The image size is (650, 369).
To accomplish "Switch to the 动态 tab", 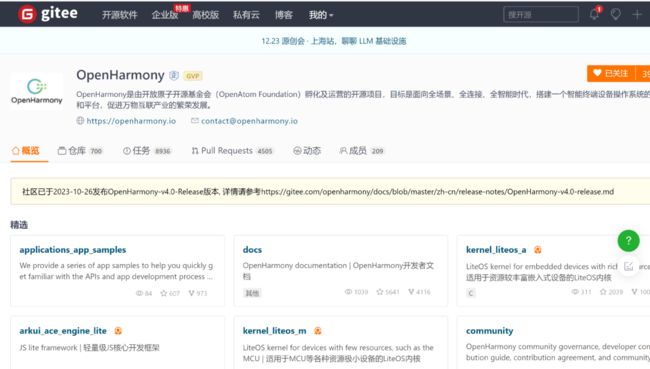I will point(307,151).
